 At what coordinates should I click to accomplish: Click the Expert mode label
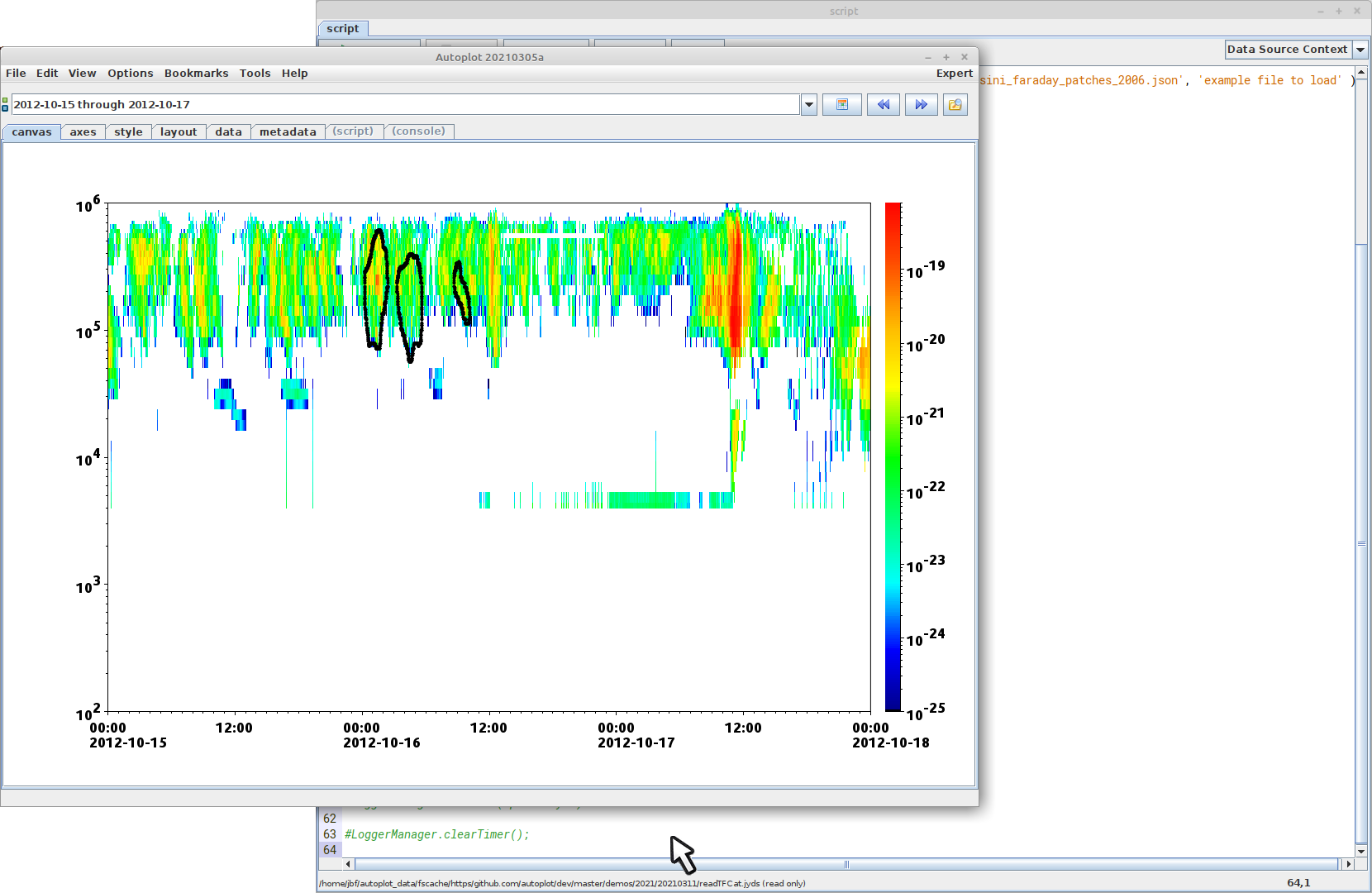[x=955, y=73]
